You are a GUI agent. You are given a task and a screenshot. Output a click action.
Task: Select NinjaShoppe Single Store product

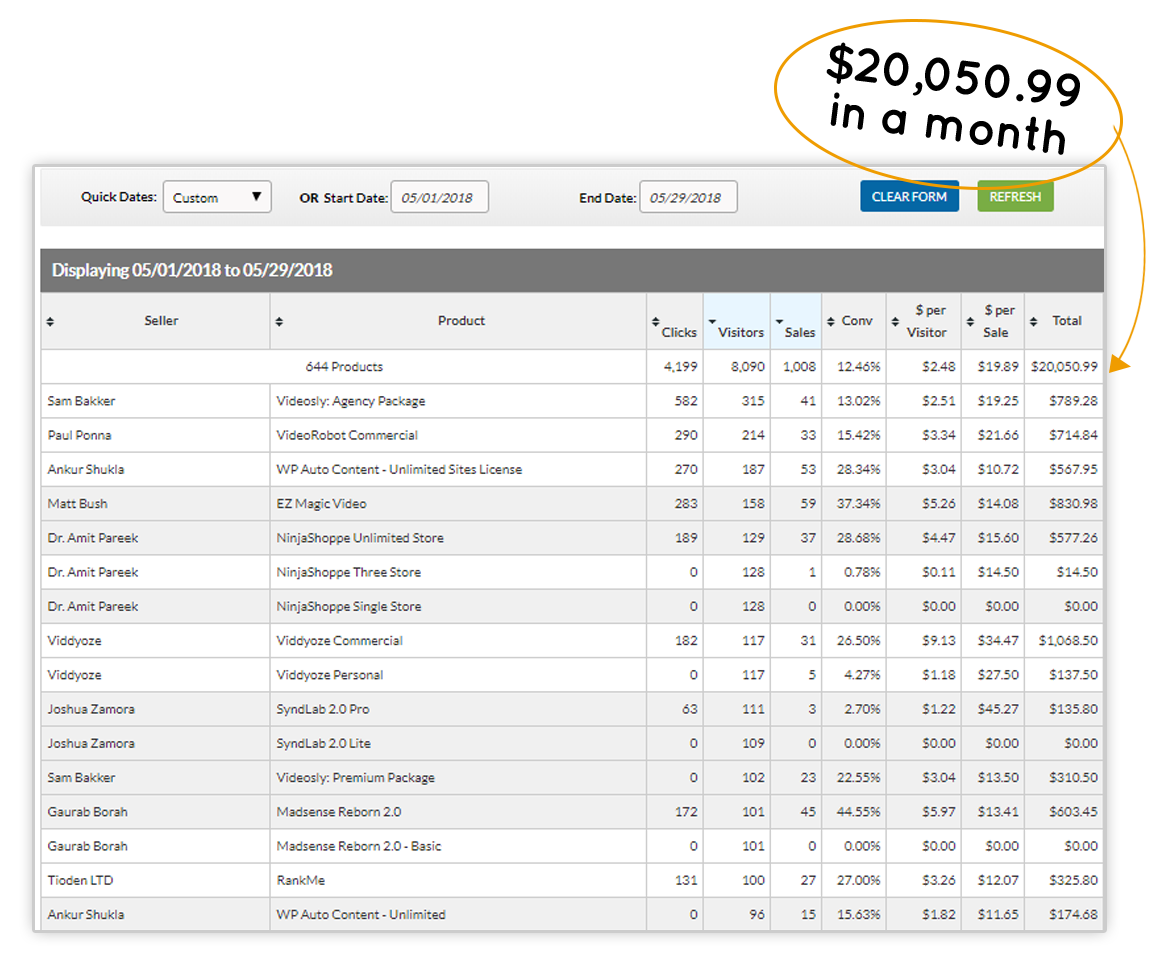pyautogui.click(x=458, y=606)
